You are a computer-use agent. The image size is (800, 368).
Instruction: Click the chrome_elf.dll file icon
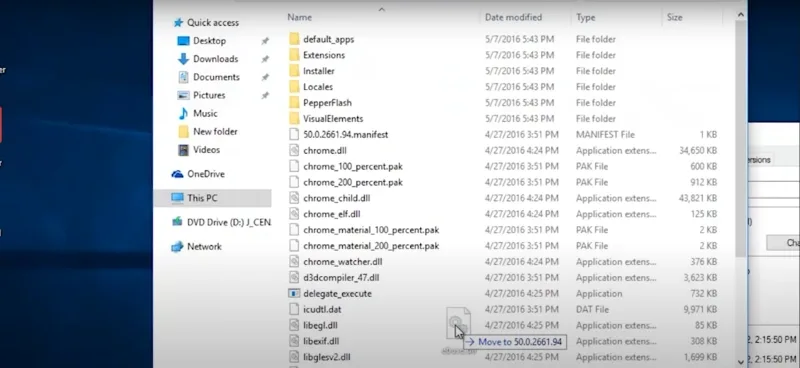point(293,214)
